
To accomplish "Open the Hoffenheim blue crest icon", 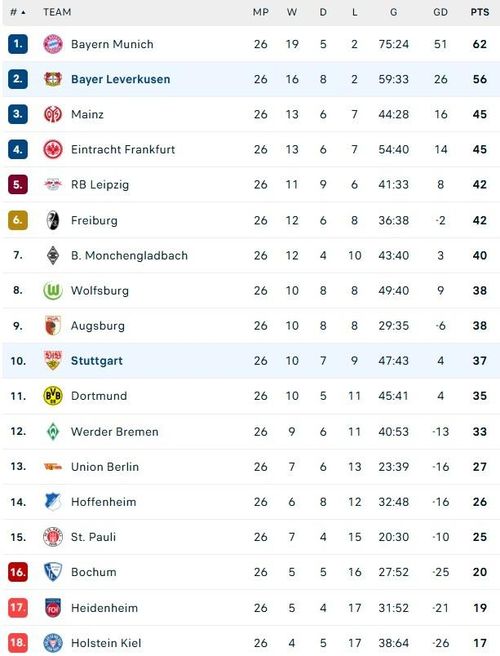I will tap(53, 502).
